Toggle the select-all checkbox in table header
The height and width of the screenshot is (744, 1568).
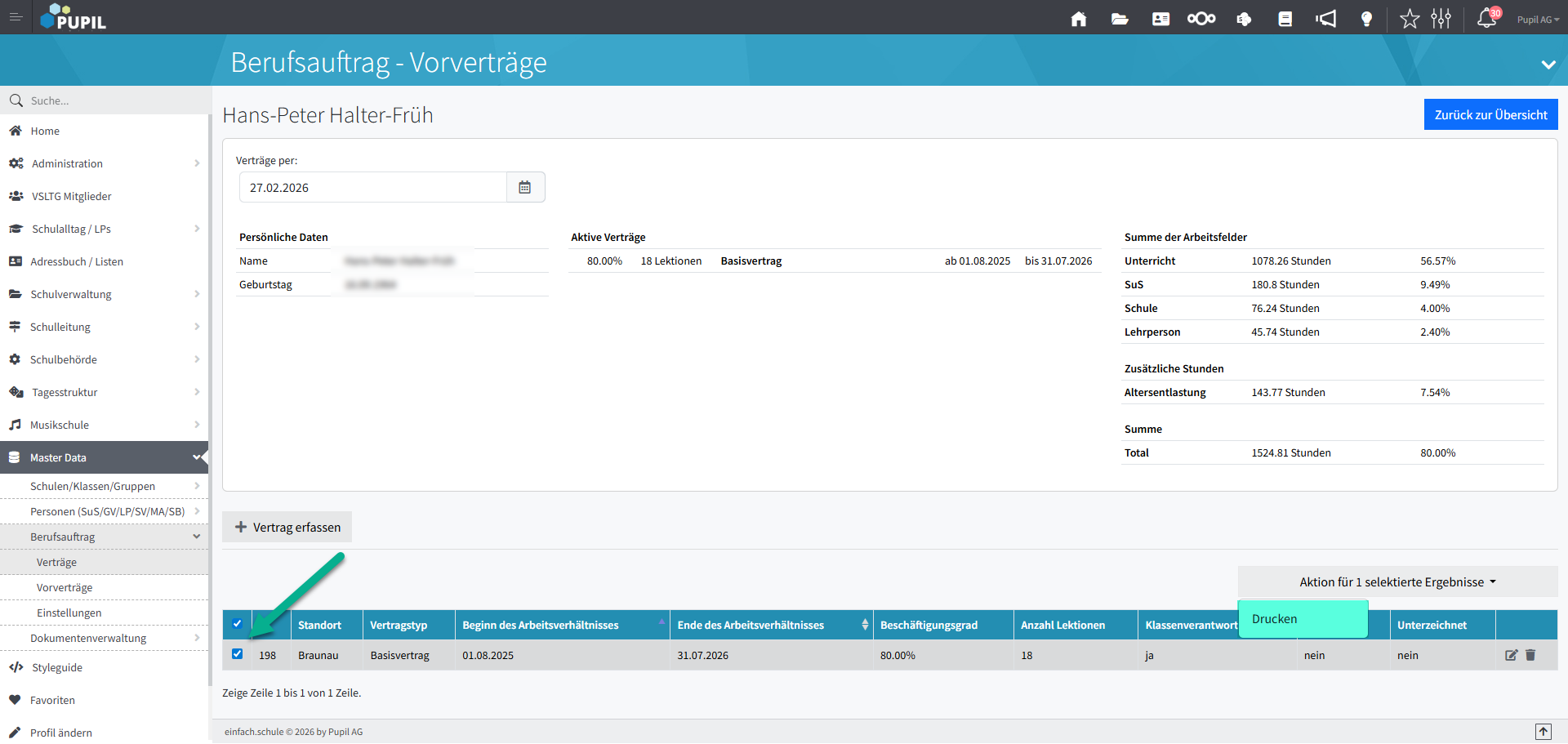tap(238, 624)
